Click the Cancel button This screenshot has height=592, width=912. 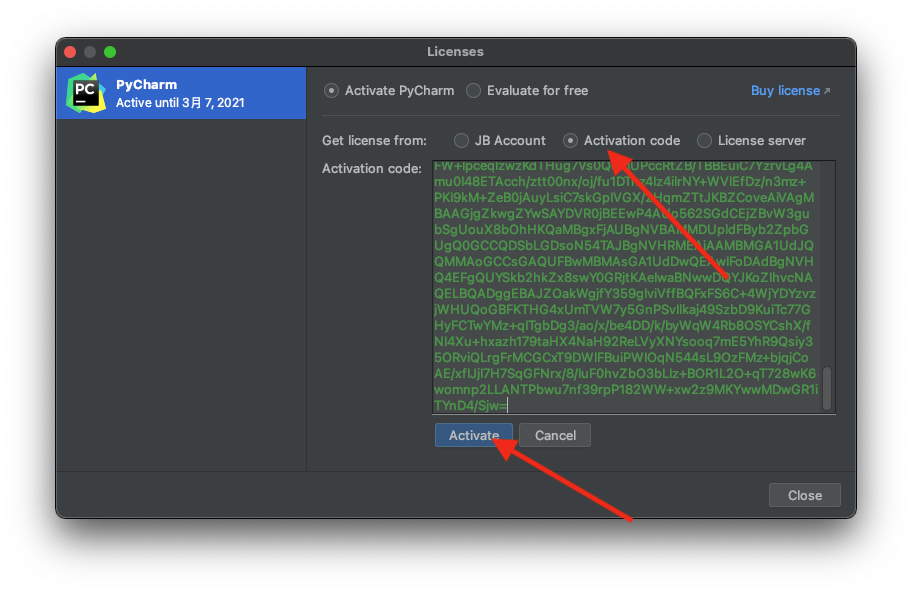(555, 436)
